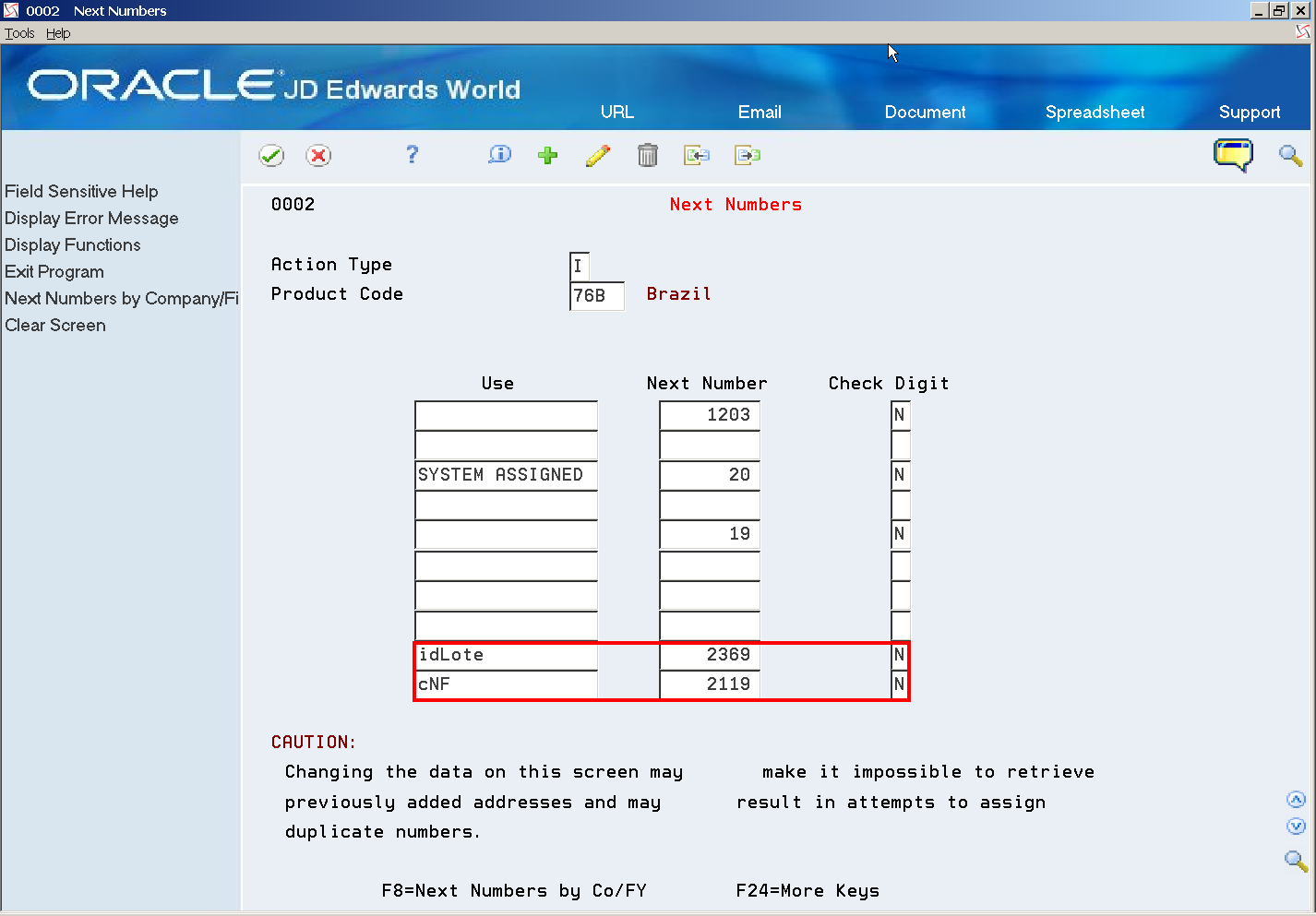Click the cNF Use field
Screen dimensions: 1316x916
[x=506, y=684]
